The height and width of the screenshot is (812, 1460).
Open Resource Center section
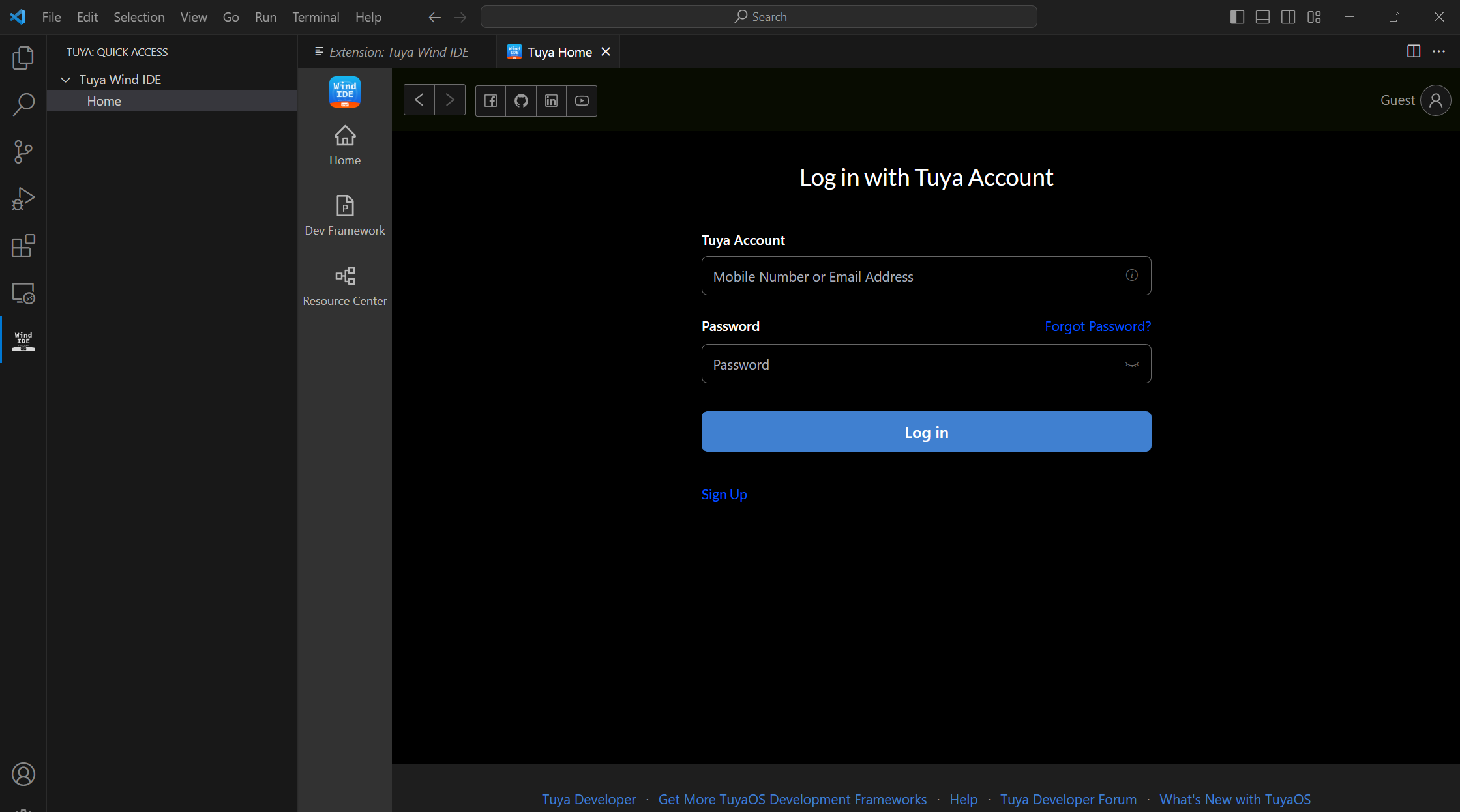[345, 287]
